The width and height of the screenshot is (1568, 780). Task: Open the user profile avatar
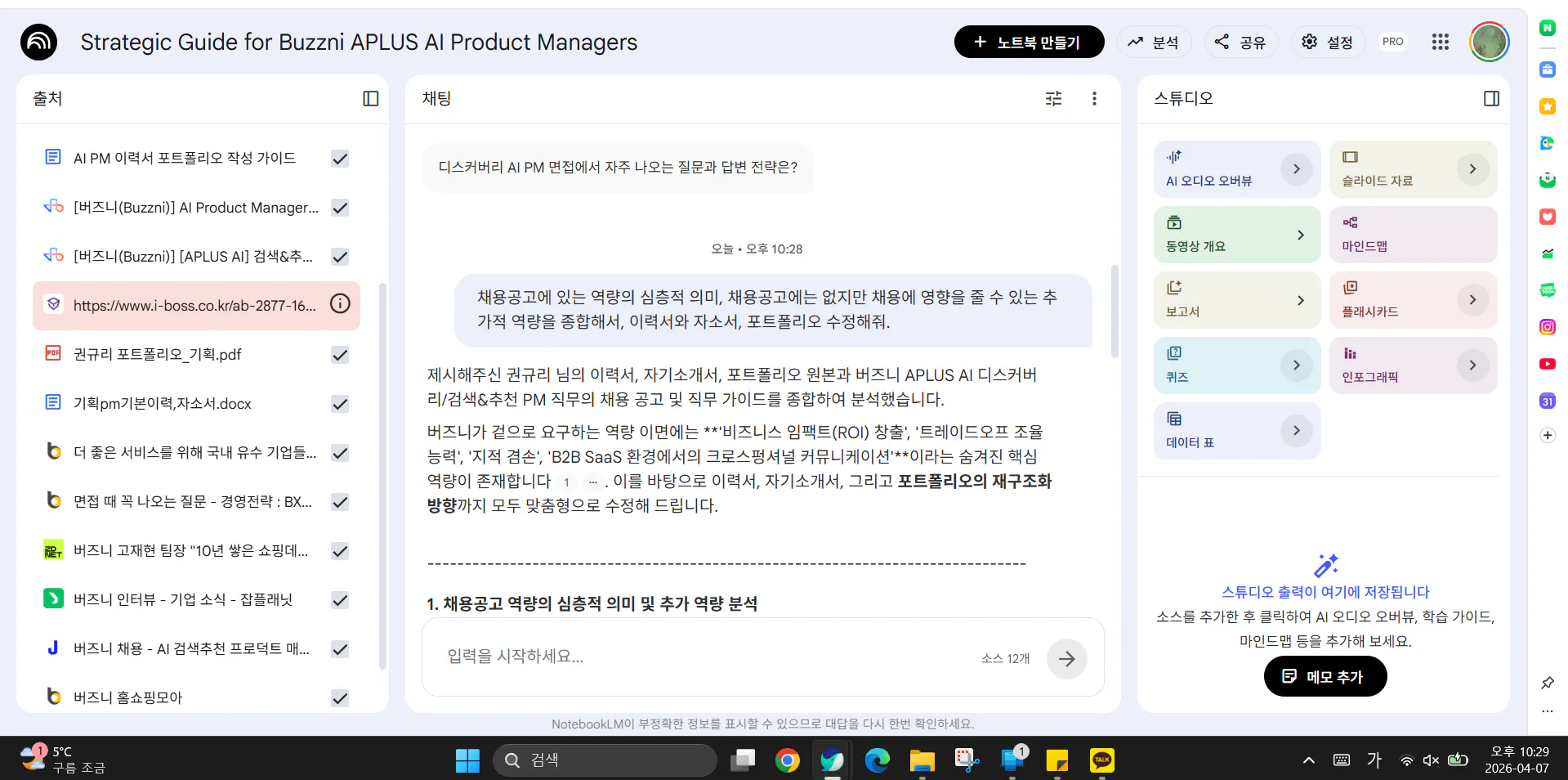click(1489, 42)
